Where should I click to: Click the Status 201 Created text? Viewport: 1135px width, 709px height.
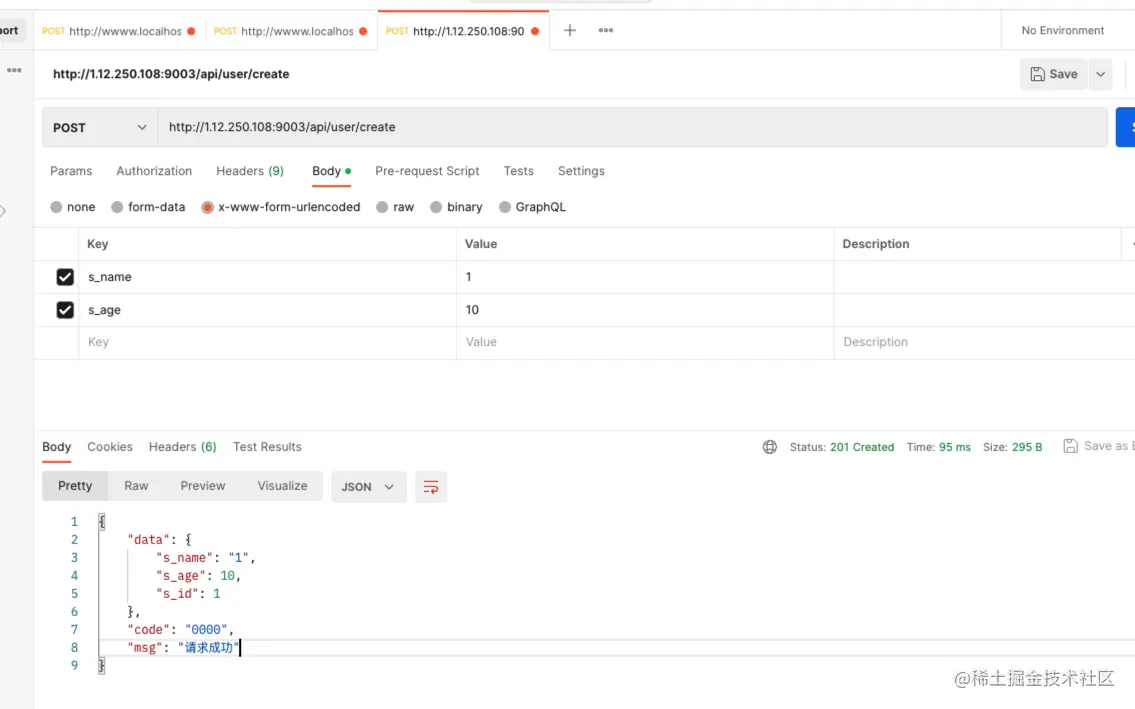pyautogui.click(x=842, y=447)
